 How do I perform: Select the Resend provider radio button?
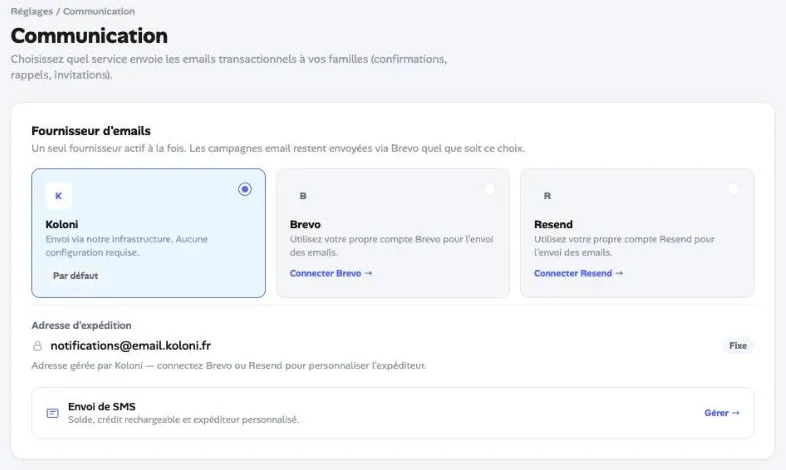pyautogui.click(x=733, y=189)
